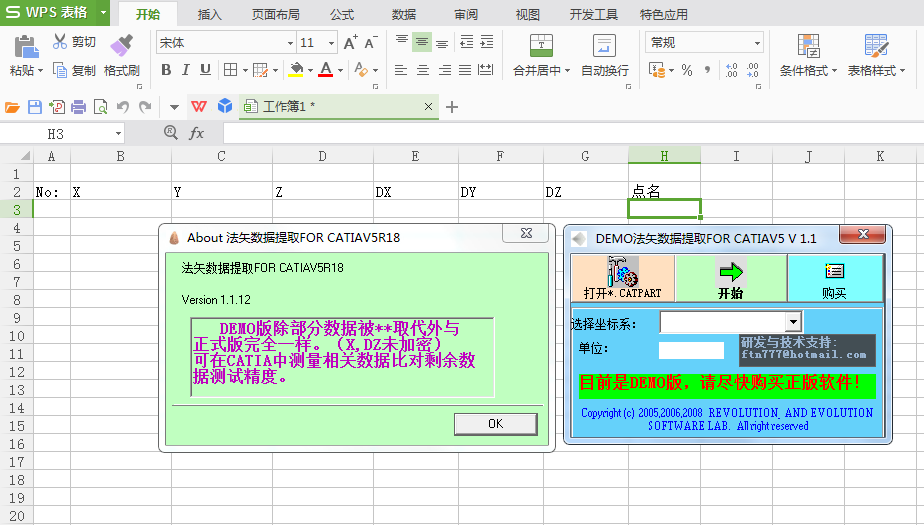
Task: Click the Cut scissors icon
Action: click(x=60, y=41)
